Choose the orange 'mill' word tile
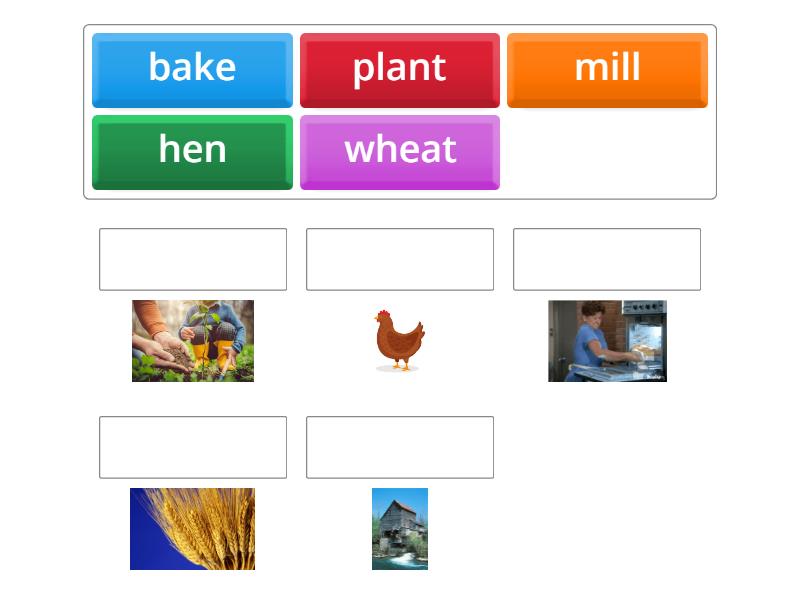The image size is (800, 600). (x=607, y=68)
